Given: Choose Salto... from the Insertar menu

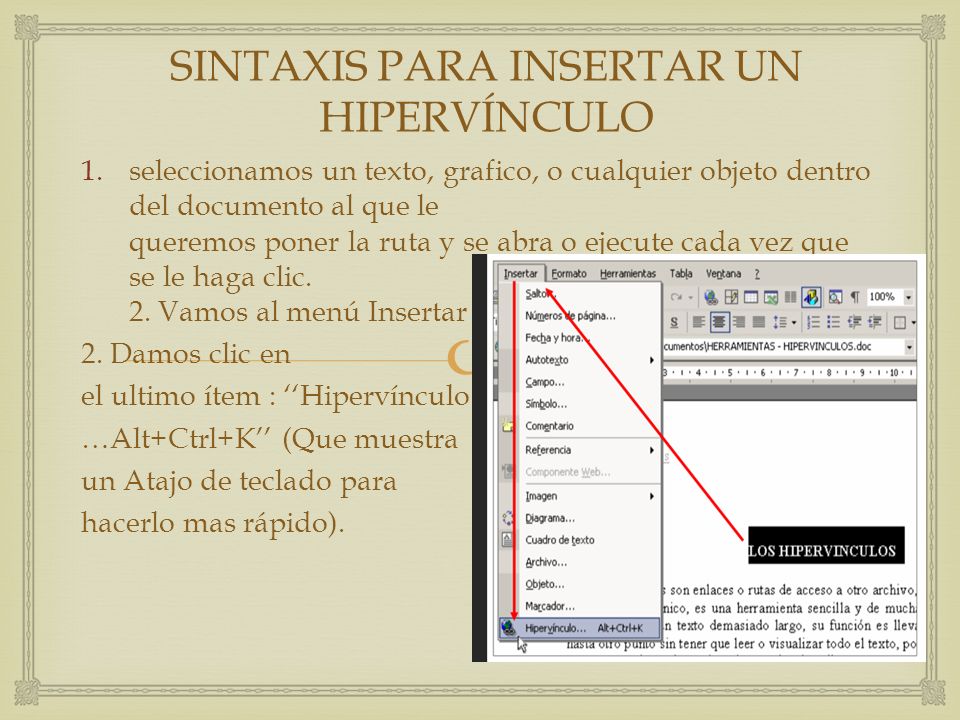Looking at the screenshot, I should coord(580,294).
